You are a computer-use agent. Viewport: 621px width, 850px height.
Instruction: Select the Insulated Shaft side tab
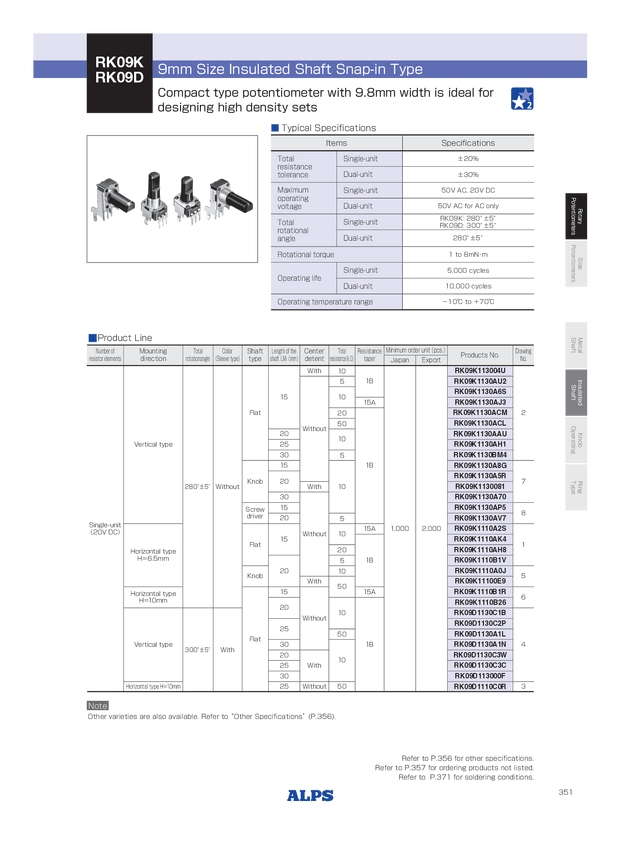[x=576, y=392]
